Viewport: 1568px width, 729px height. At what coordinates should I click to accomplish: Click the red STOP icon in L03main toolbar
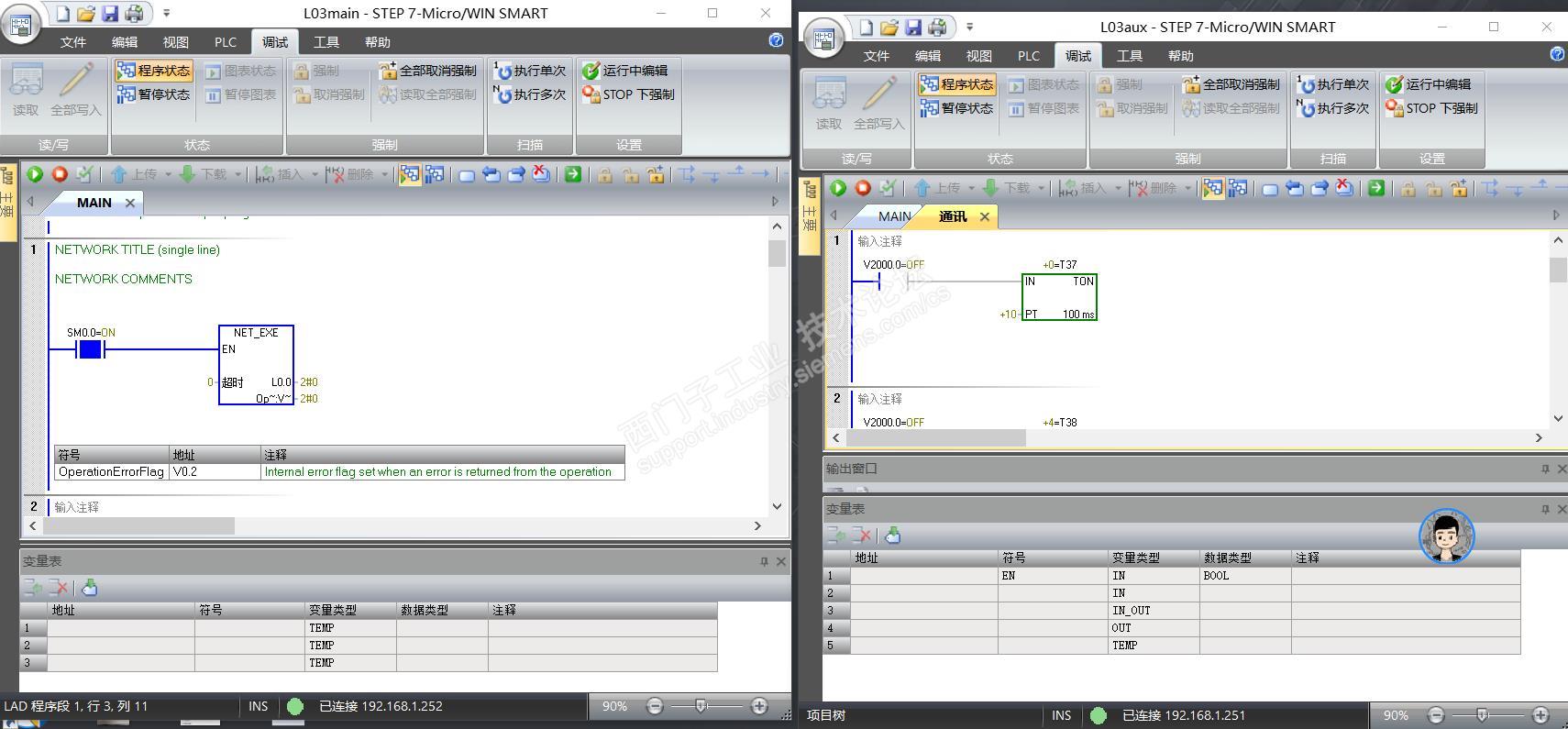click(60, 174)
